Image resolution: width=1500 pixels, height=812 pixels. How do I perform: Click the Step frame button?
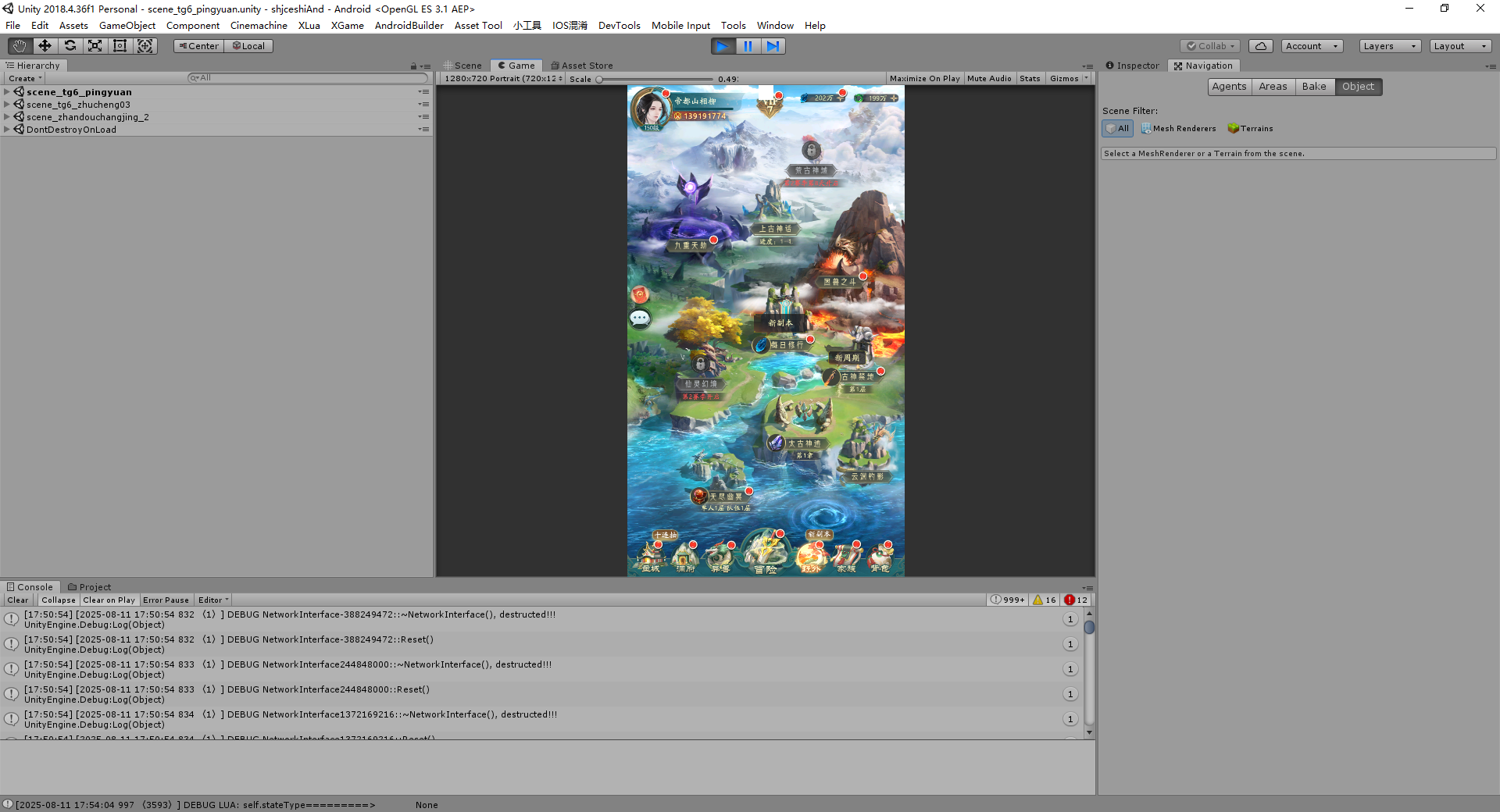[773, 46]
